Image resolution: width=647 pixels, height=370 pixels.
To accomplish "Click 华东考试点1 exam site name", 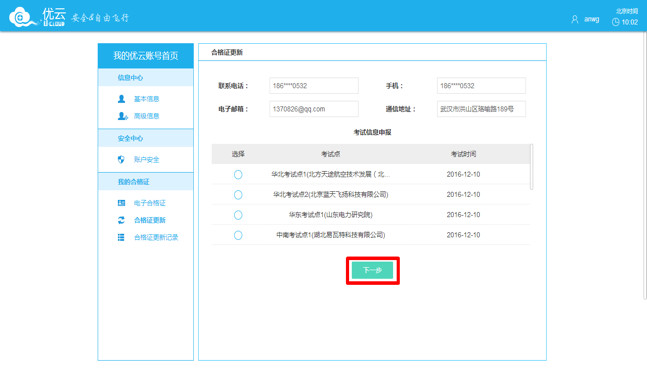I will click(x=331, y=214).
